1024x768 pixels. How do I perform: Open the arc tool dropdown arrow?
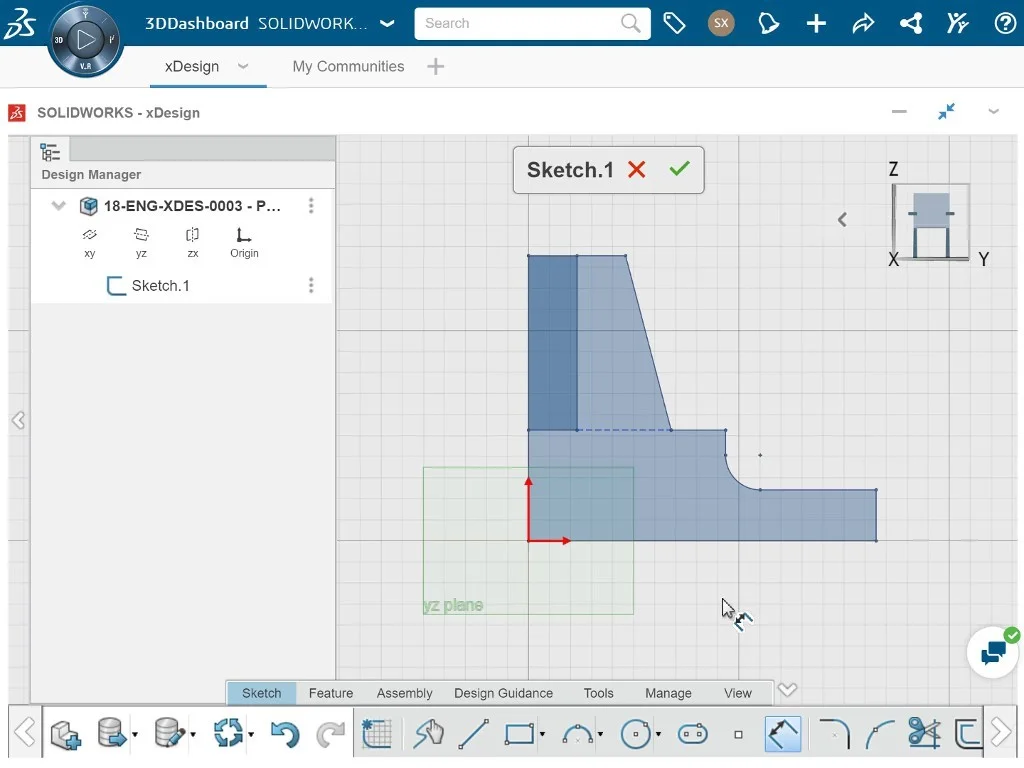pyautogui.click(x=600, y=735)
